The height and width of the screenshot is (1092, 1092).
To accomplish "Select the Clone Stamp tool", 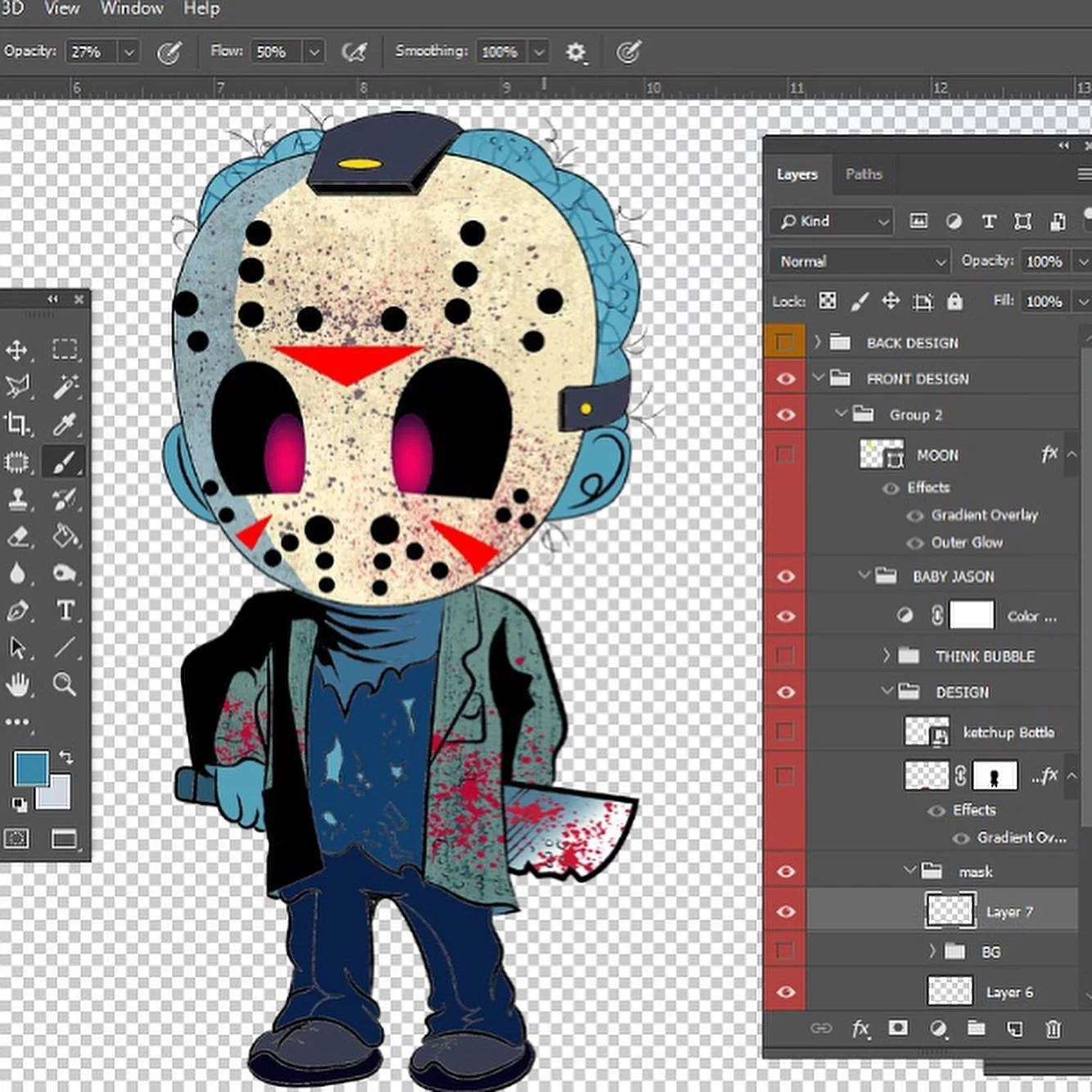I will 17,499.
